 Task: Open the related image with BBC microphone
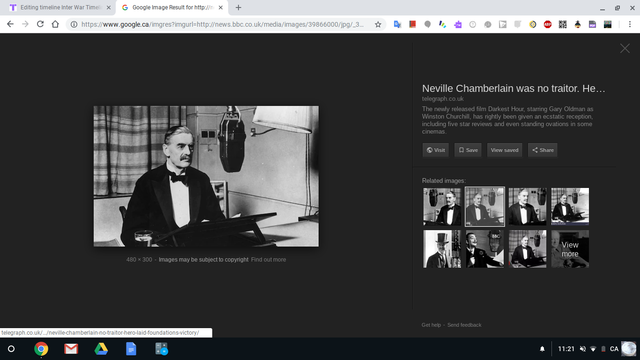(484, 249)
